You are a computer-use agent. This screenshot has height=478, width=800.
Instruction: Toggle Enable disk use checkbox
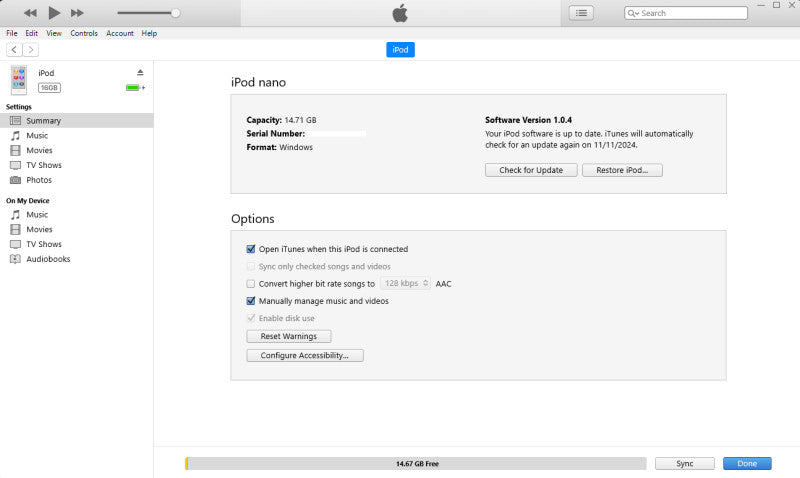pyautogui.click(x=251, y=318)
